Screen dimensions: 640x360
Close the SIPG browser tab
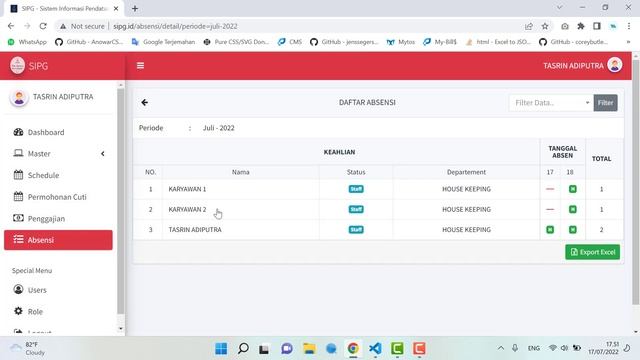(116, 8)
